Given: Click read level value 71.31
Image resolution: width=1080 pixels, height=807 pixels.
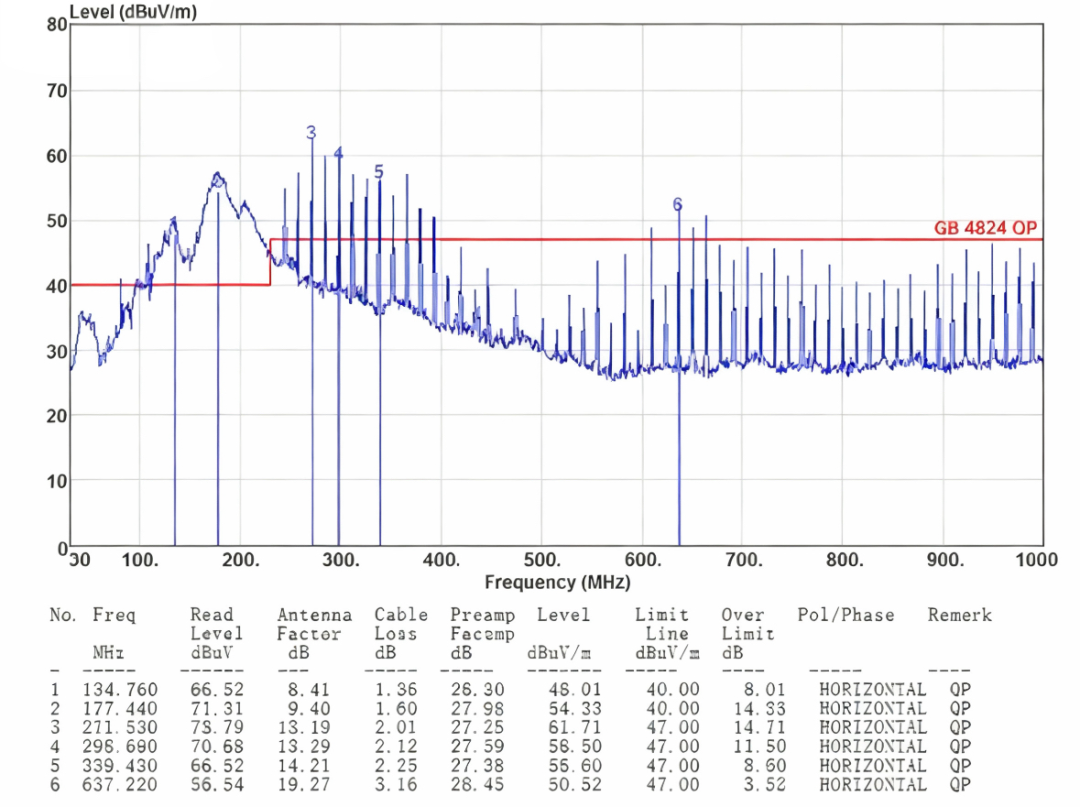Looking at the screenshot, I should (x=217, y=709).
